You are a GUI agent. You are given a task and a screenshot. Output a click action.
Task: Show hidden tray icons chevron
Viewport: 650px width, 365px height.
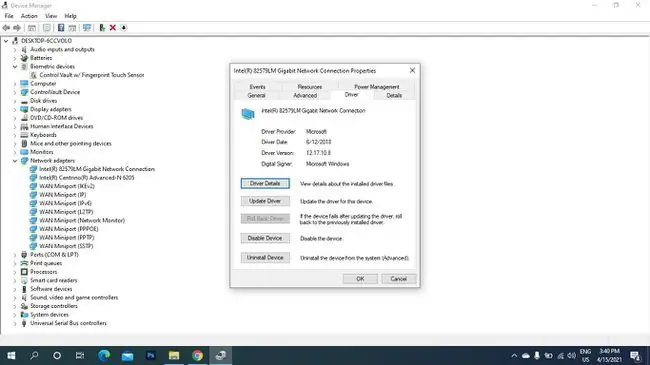tap(514, 355)
